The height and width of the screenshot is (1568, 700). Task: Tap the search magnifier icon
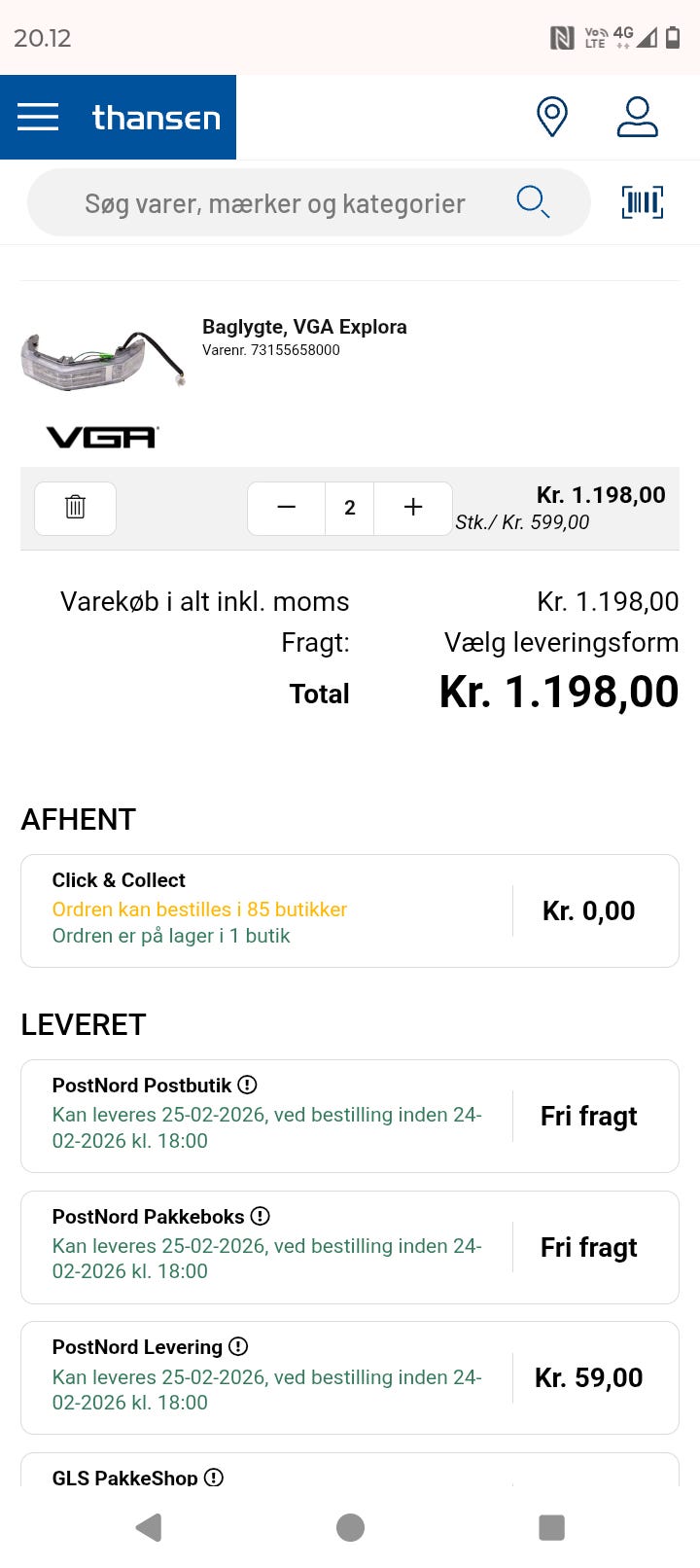tap(533, 202)
